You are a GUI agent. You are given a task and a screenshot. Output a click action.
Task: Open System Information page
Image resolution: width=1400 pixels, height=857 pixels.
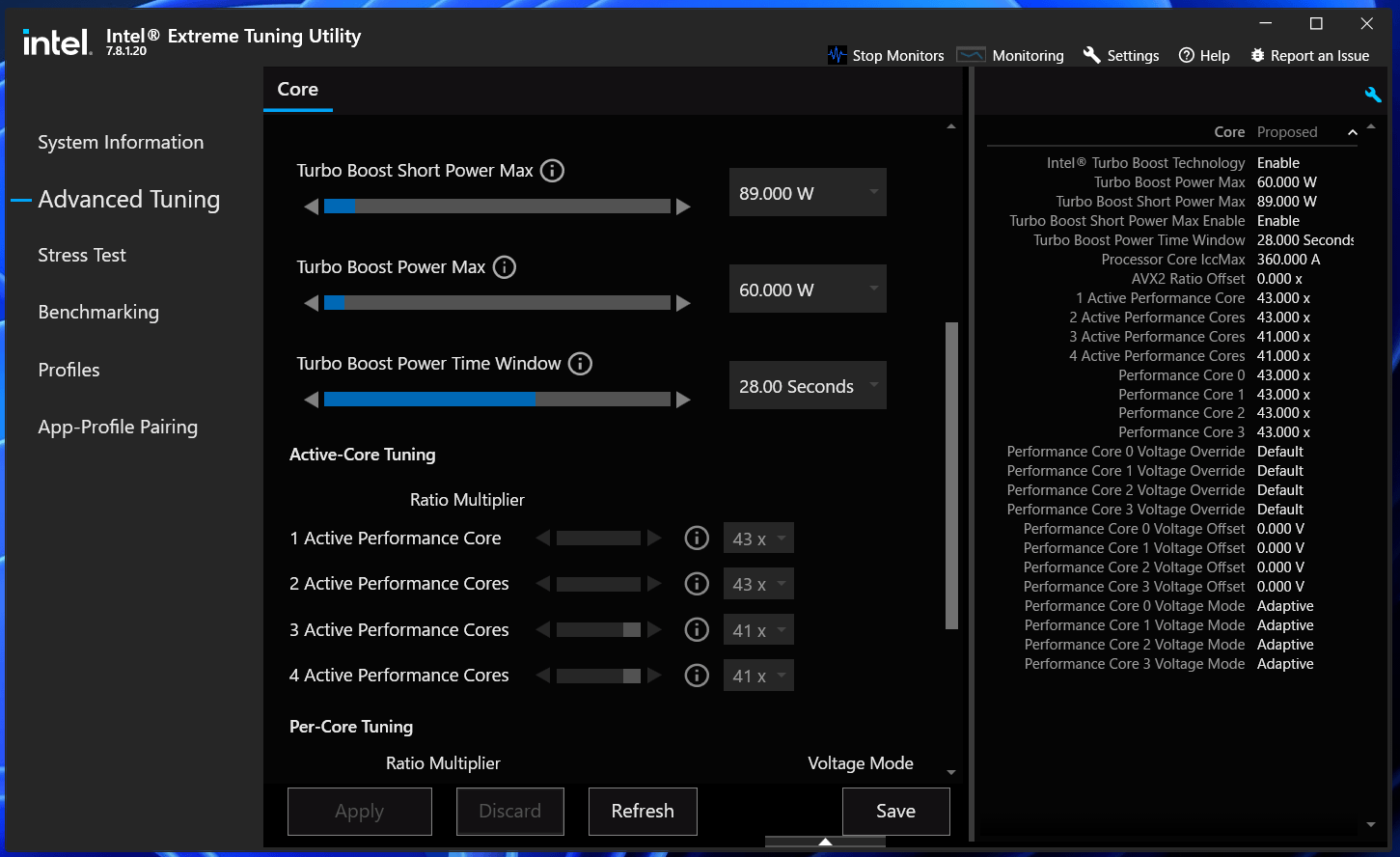click(121, 142)
